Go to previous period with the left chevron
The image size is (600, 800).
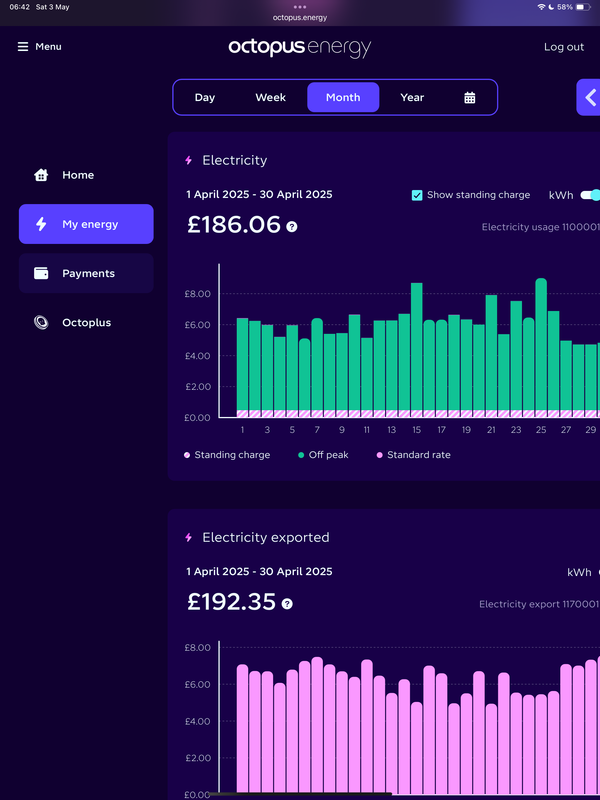click(x=590, y=97)
